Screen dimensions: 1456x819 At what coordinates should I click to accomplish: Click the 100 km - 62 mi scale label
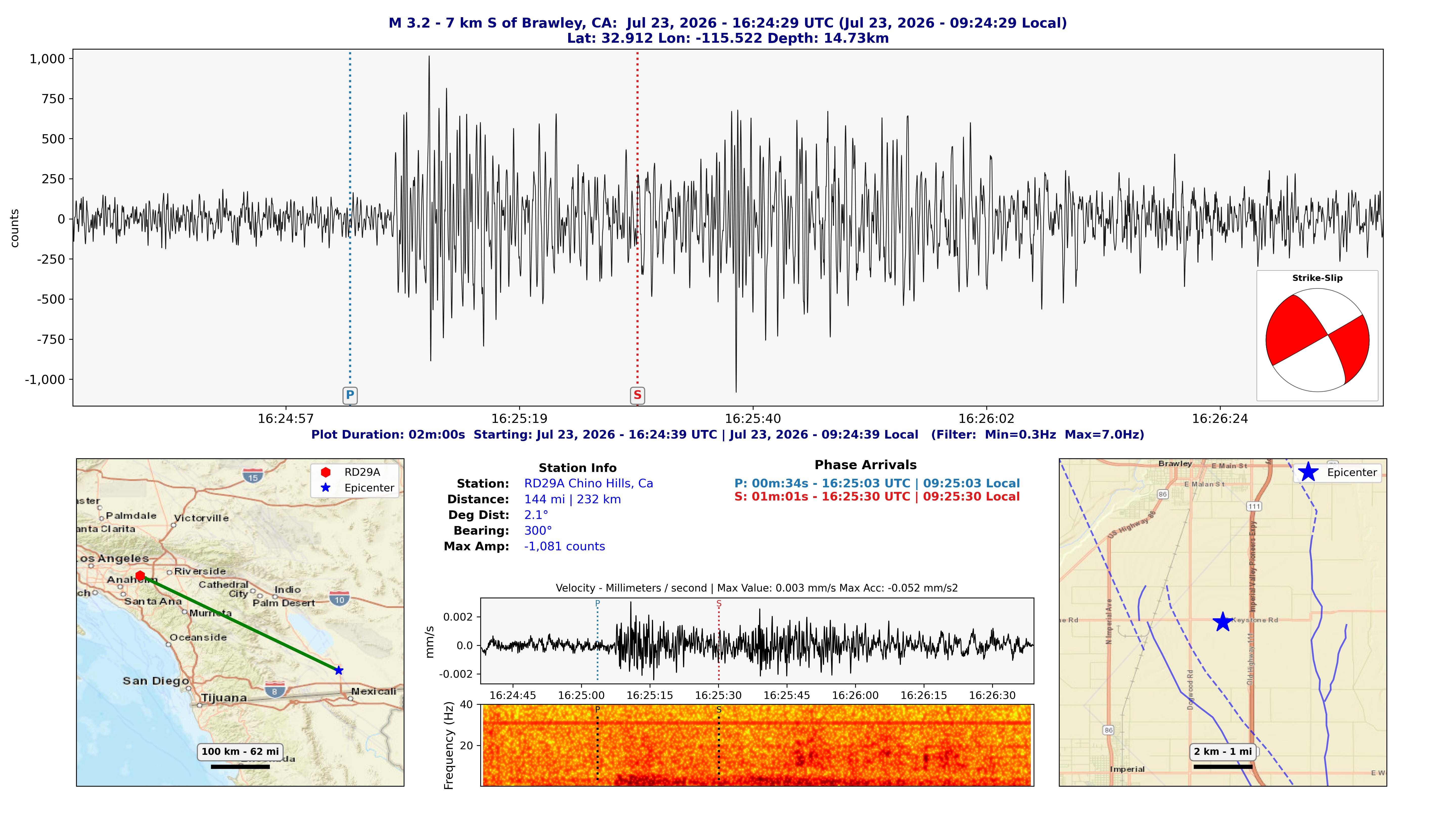[x=240, y=752]
